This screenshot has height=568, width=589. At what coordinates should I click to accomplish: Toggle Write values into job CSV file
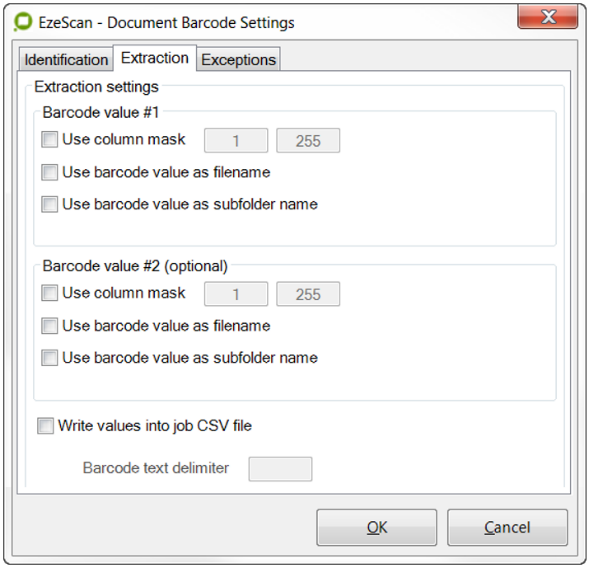point(45,426)
